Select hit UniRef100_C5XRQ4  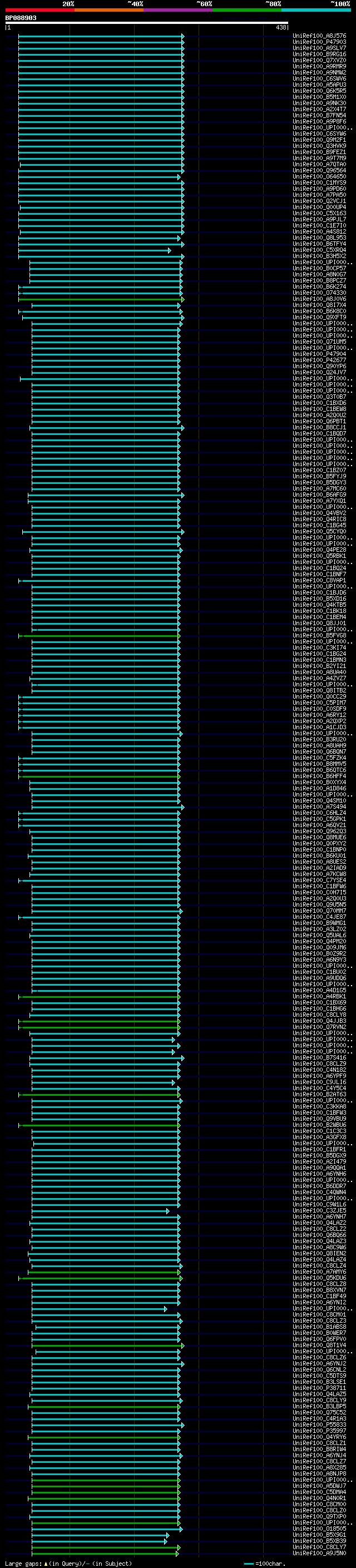pyautogui.click(x=319, y=250)
